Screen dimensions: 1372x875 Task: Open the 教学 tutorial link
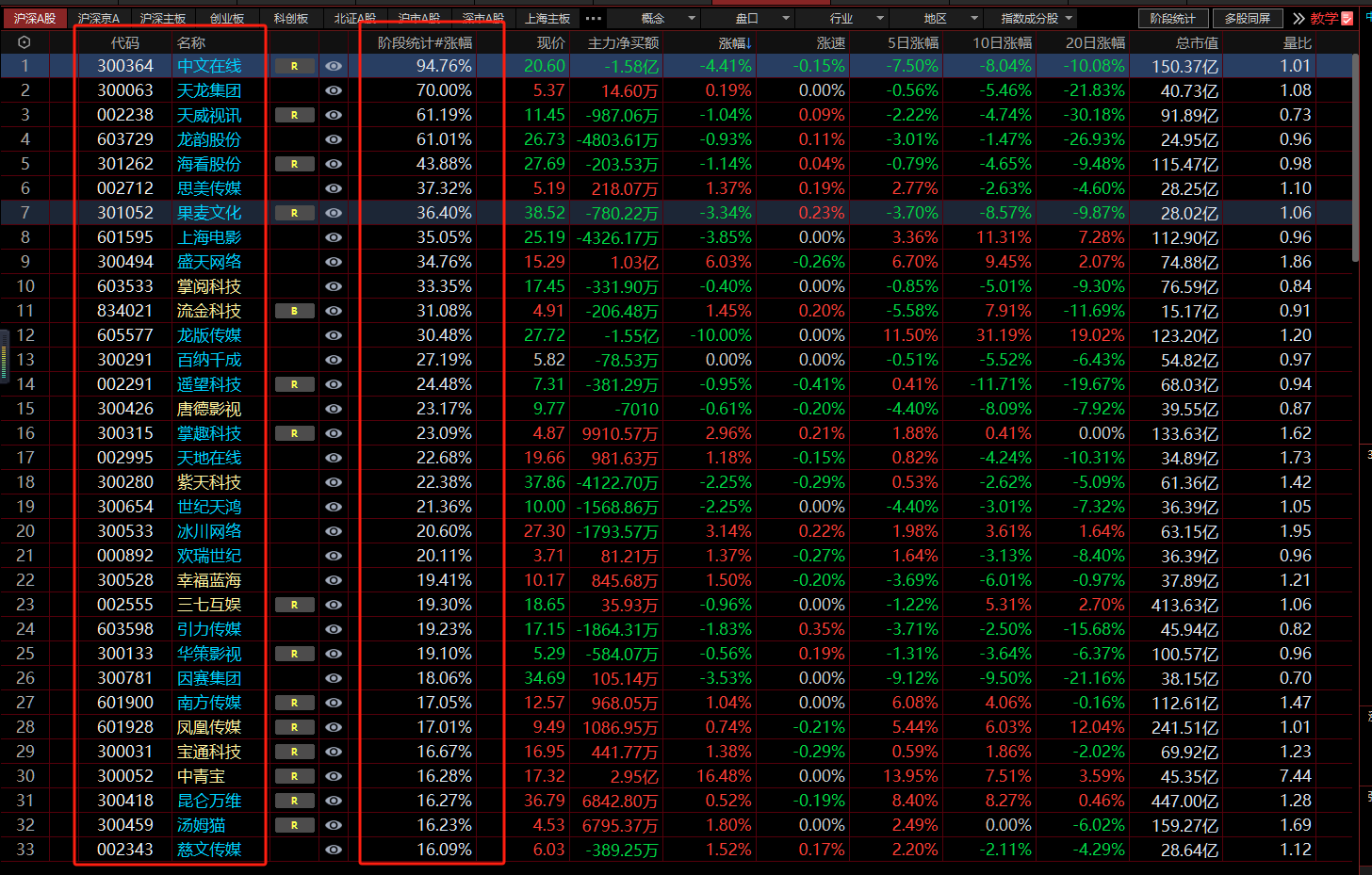pos(1331,18)
